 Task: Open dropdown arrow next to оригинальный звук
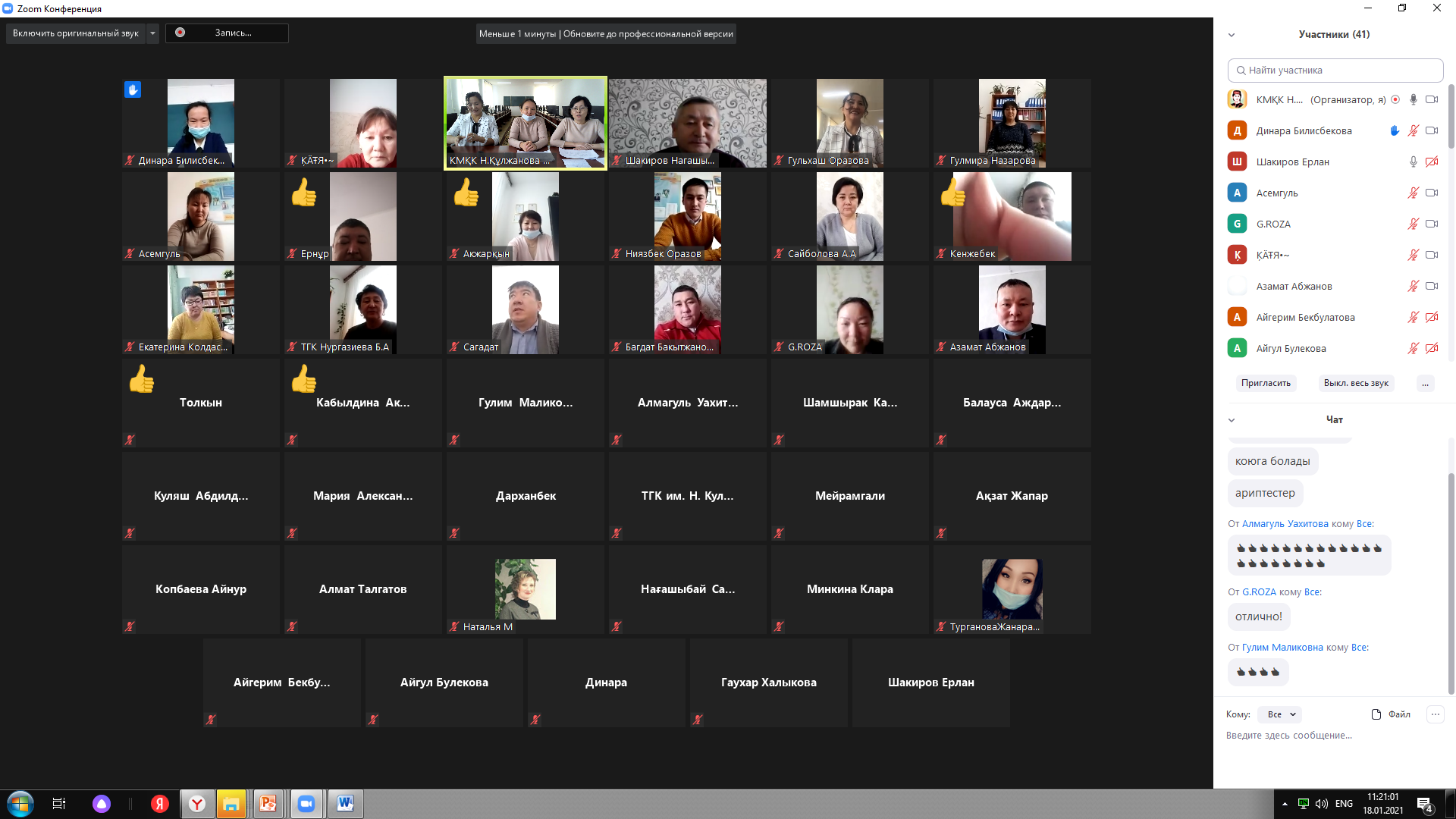pyautogui.click(x=152, y=33)
